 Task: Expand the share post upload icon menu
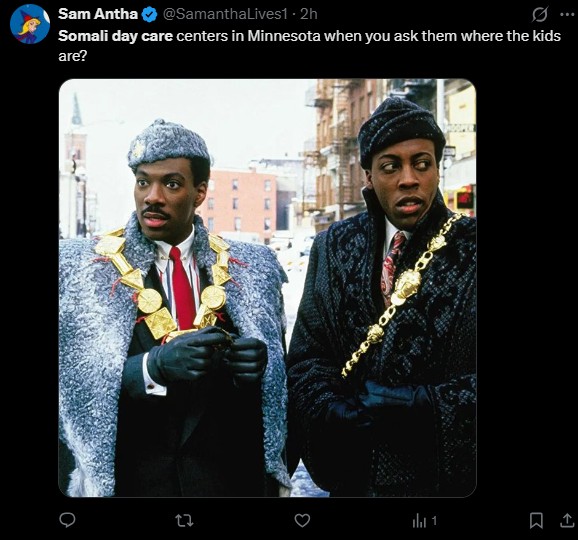(x=567, y=520)
